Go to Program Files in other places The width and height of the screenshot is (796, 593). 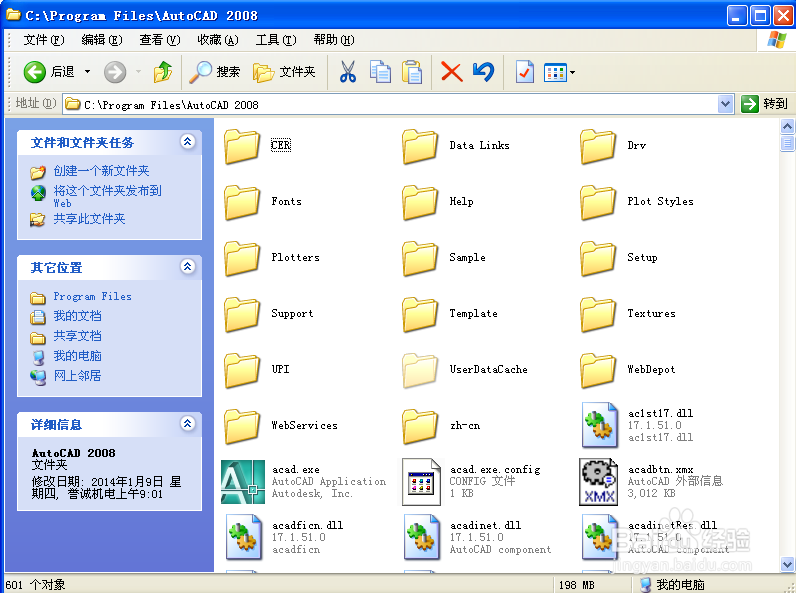(92, 296)
